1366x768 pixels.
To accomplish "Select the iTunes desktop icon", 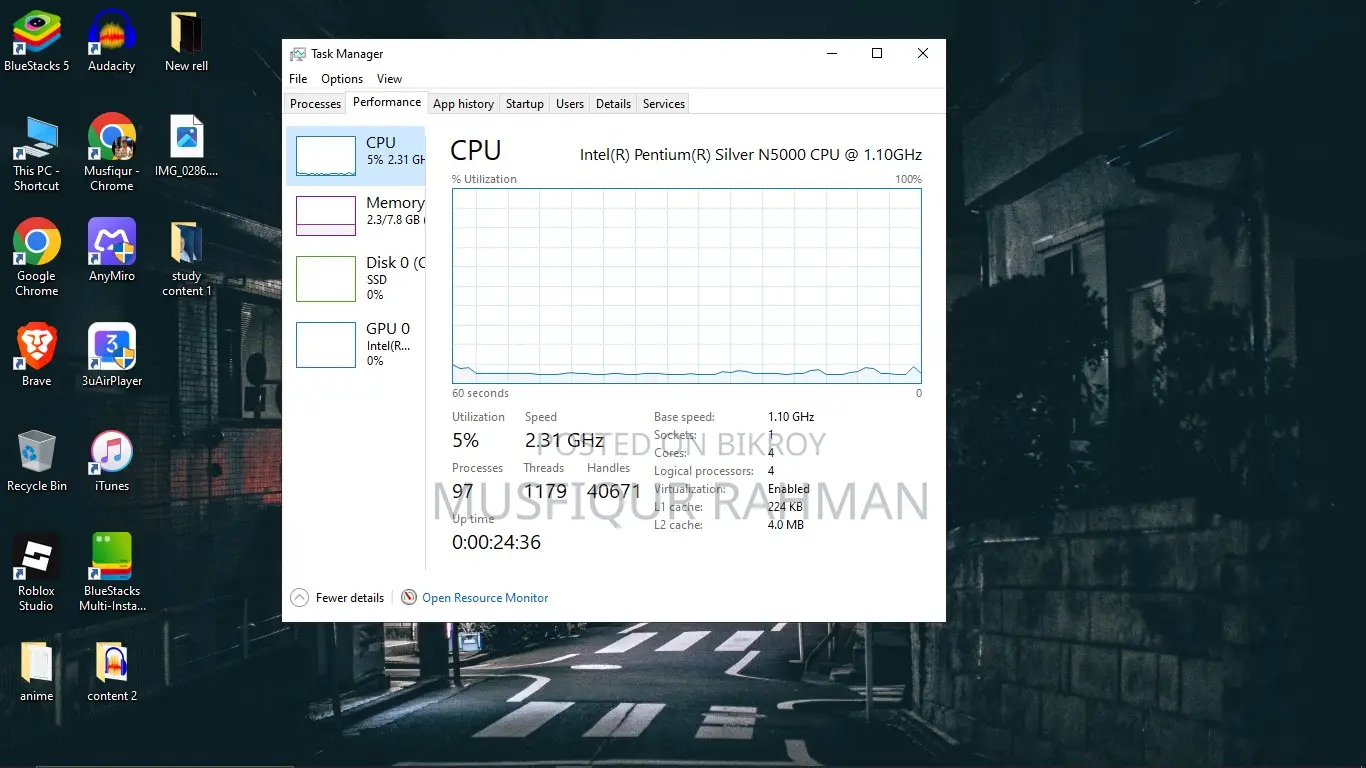I will coord(112,461).
